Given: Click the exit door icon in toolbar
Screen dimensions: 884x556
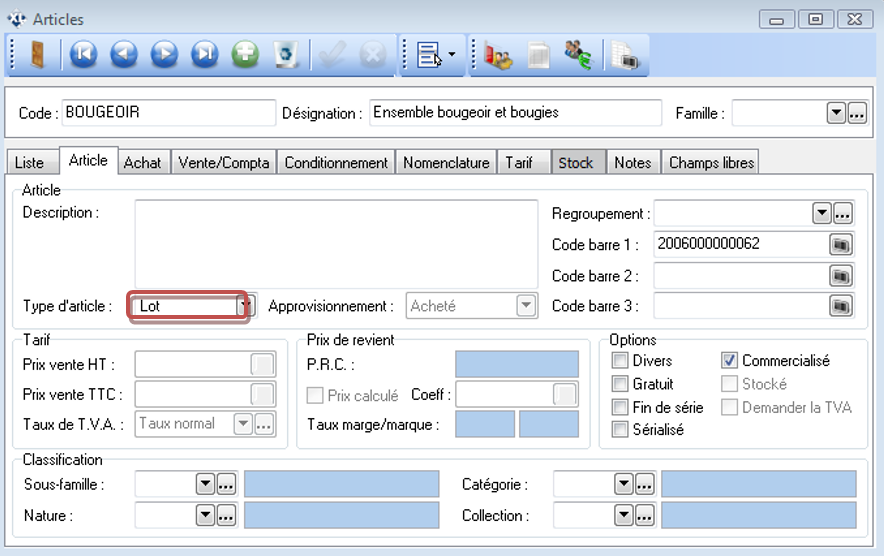Looking at the screenshot, I should tap(35, 55).
